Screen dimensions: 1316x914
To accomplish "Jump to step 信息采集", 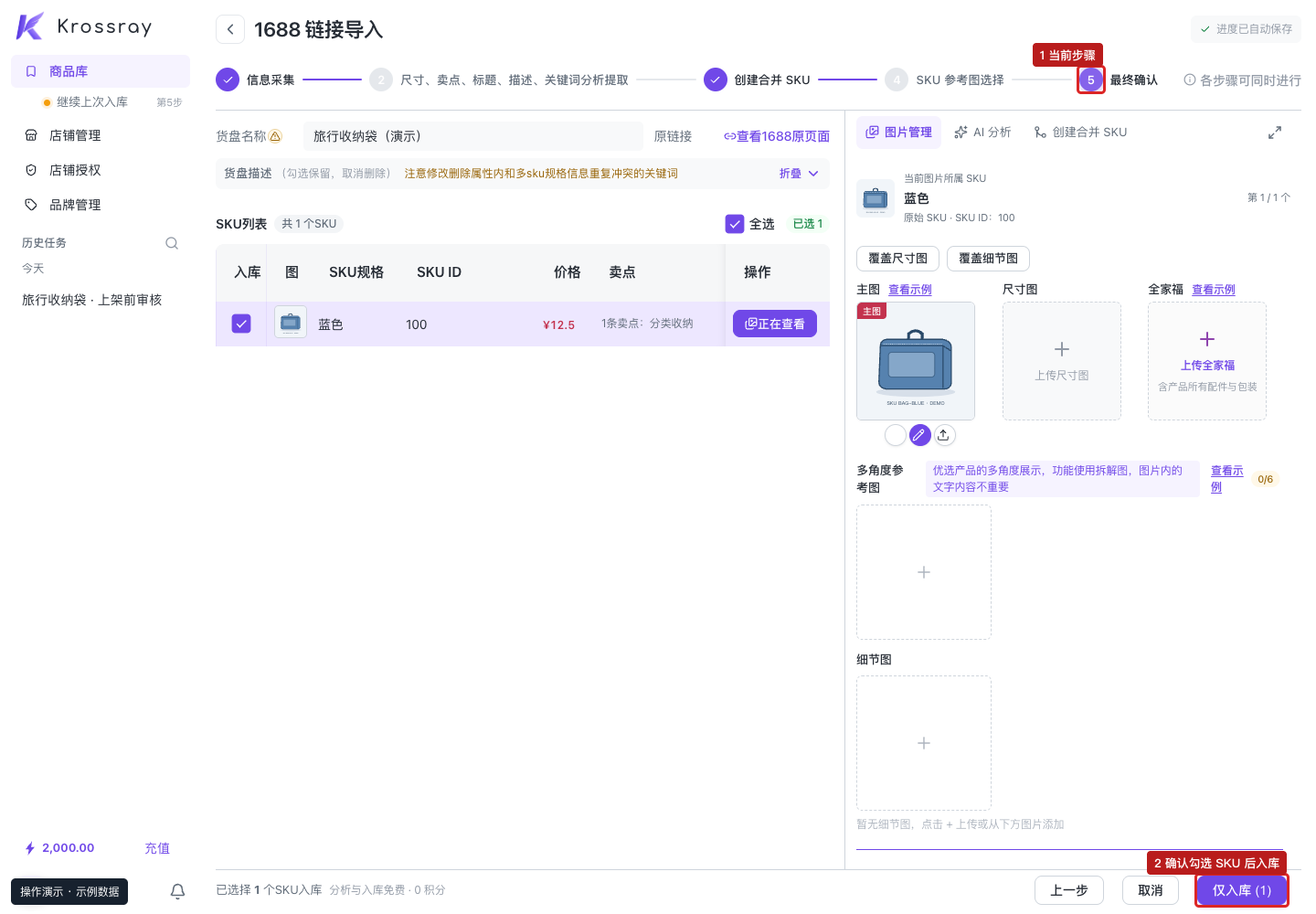I will click(255, 80).
